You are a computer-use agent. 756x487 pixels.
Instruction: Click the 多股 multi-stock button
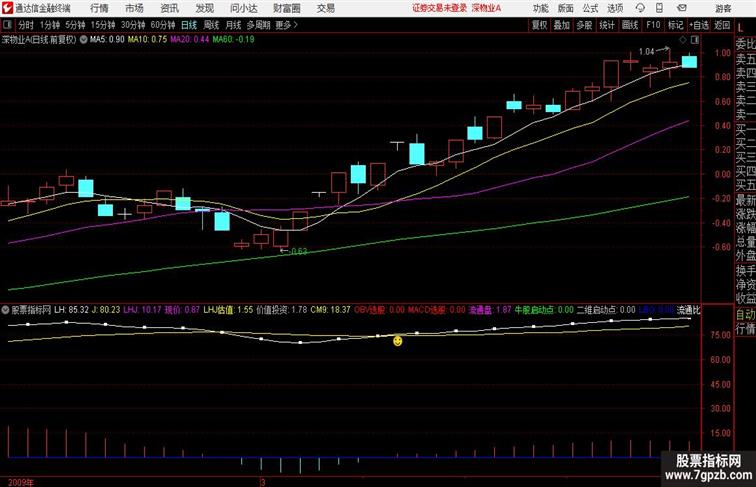(x=584, y=25)
